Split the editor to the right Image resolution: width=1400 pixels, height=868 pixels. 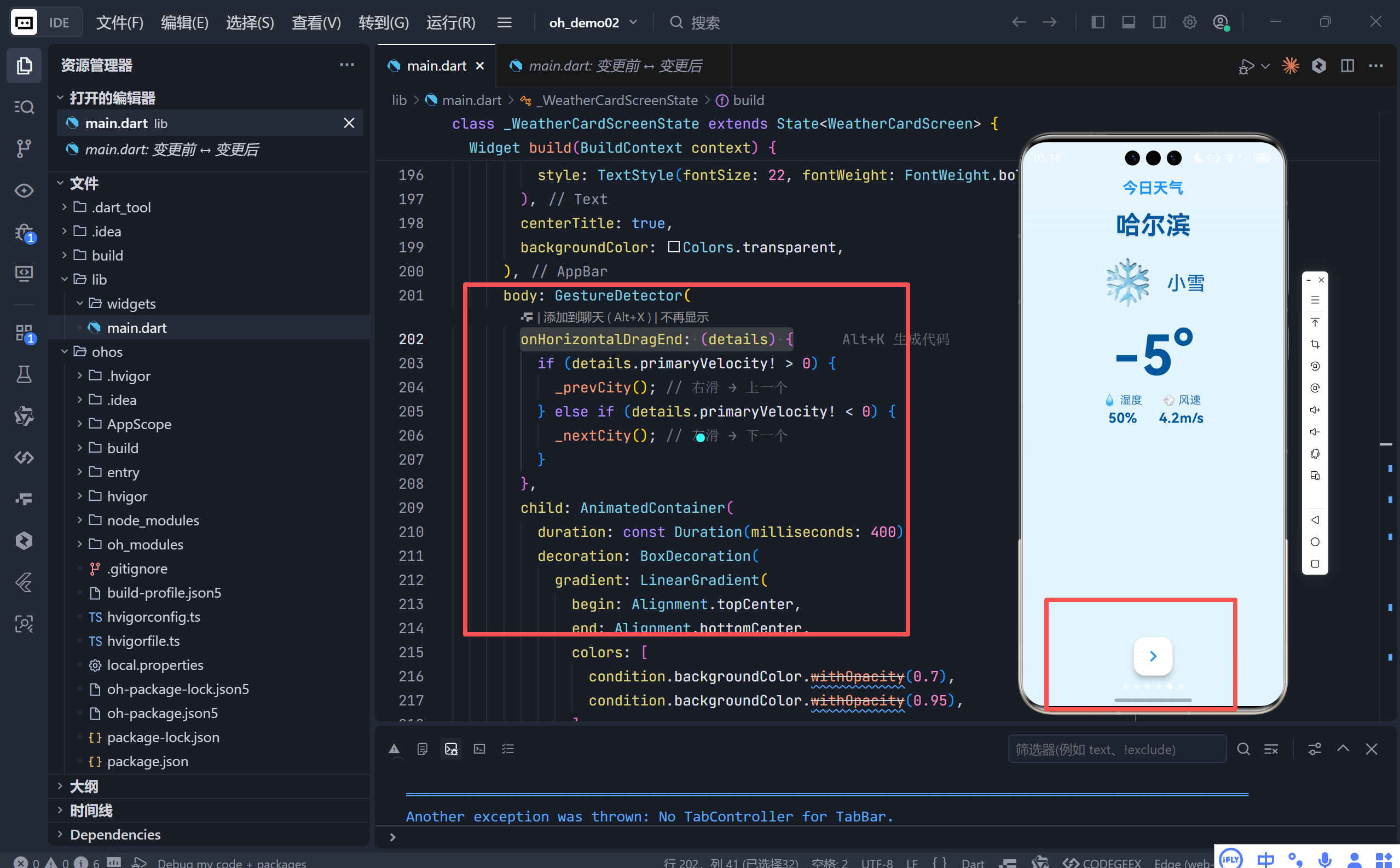point(1347,66)
